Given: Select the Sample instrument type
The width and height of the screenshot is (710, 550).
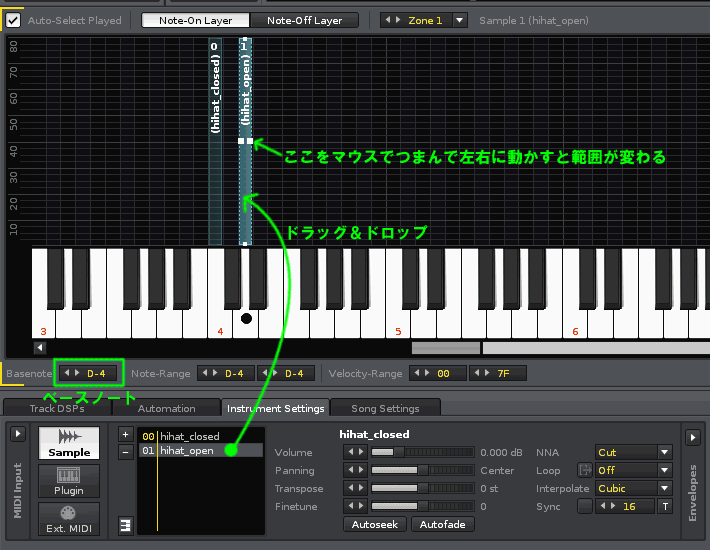Looking at the screenshot, I should click(x=69, y=443).
